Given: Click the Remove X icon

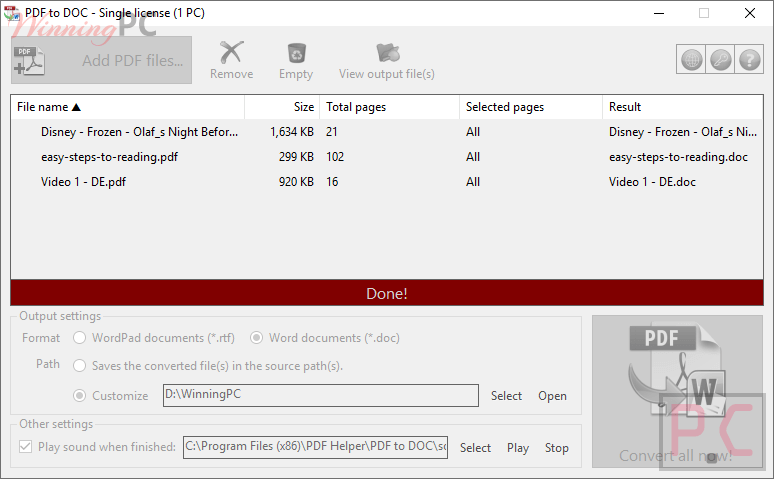Looking at the screenshot, I should [232, 52].
